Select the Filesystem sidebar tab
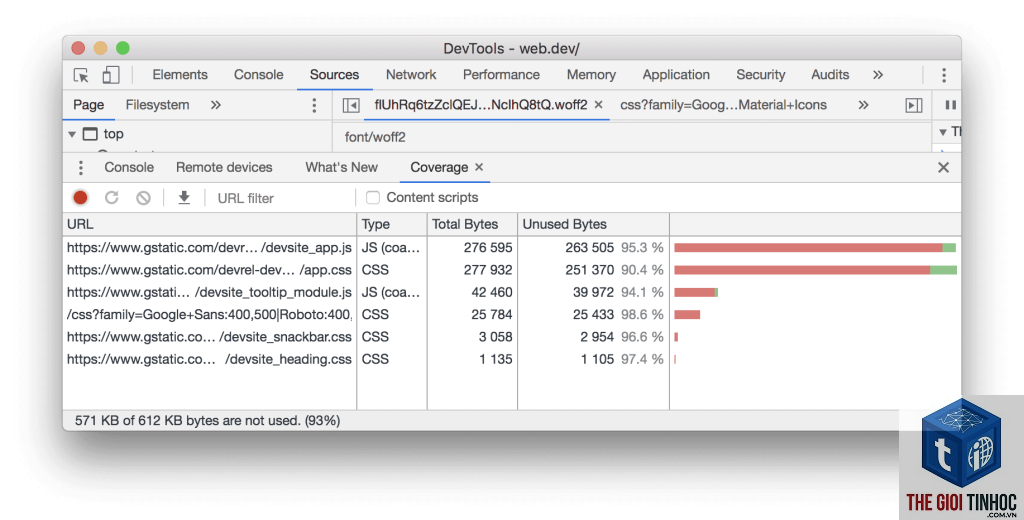This screenshot has width=1024, height=520. [x=157, y=105]
